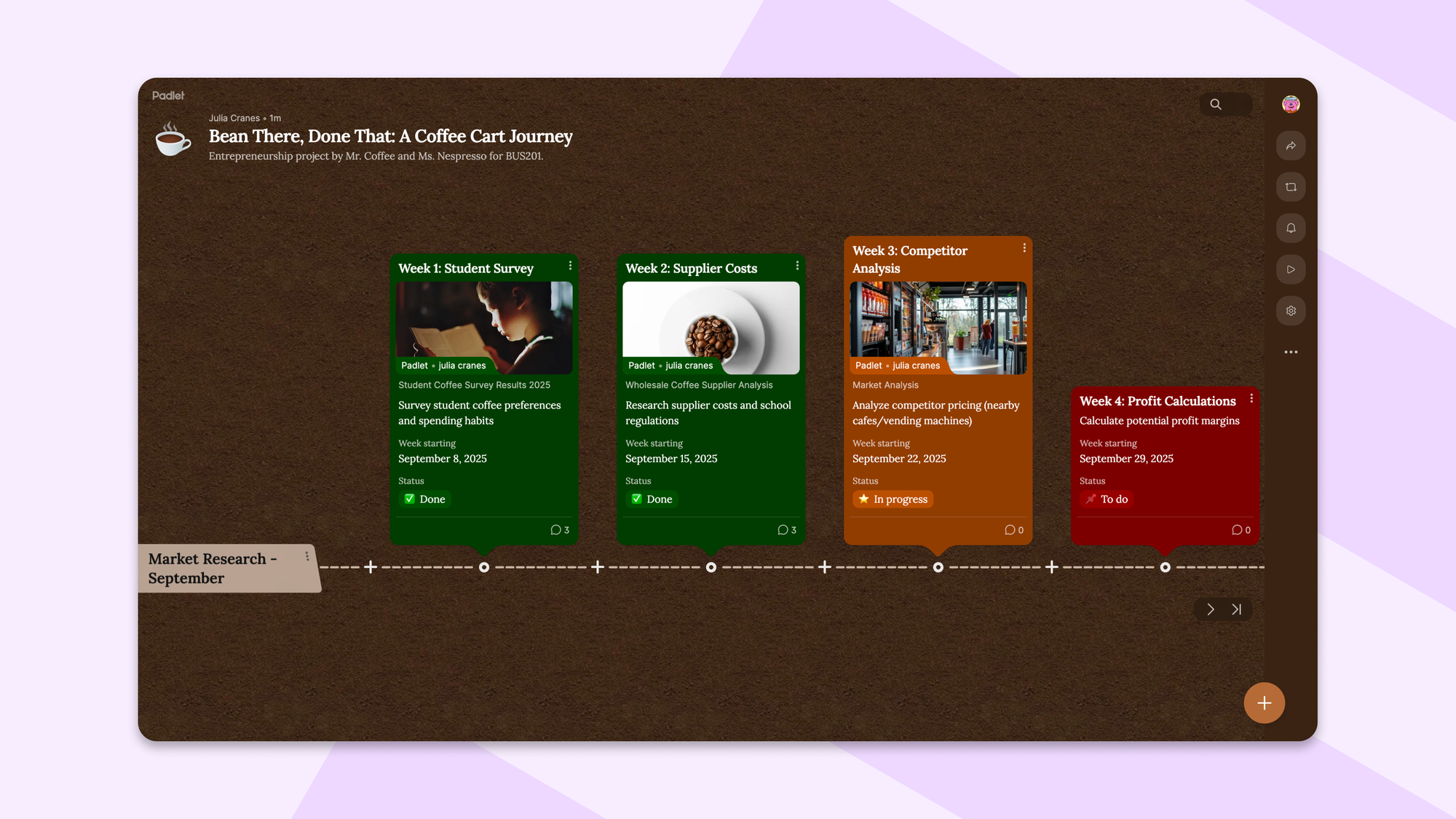Screen dimensions: 1456x819
Task: Open the share options in the sidebar
Action: coord(1291,146)
